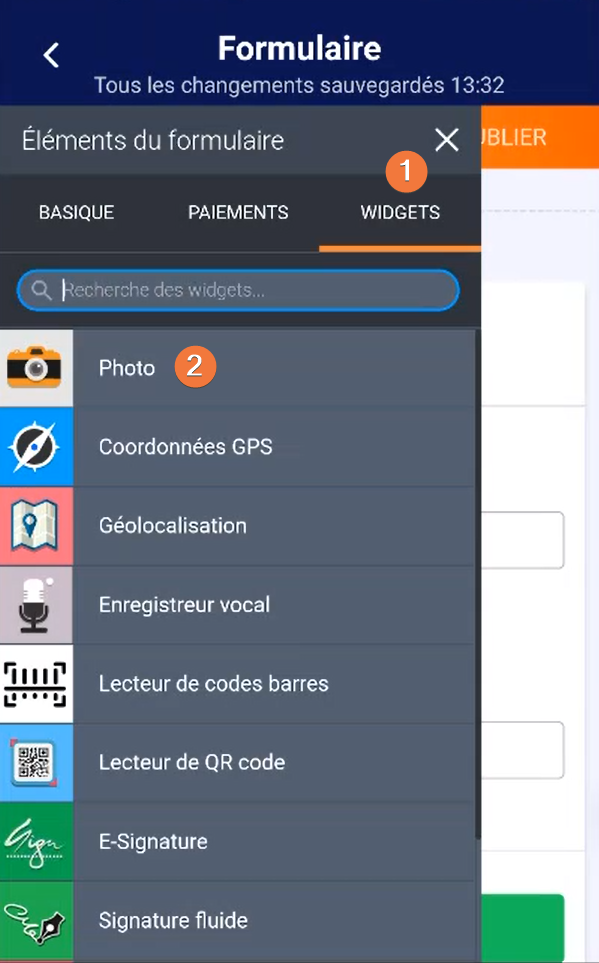The width and height of the screenshot is (599, 963).
Task: Click the widget list scrollbar
Action: 478,583
